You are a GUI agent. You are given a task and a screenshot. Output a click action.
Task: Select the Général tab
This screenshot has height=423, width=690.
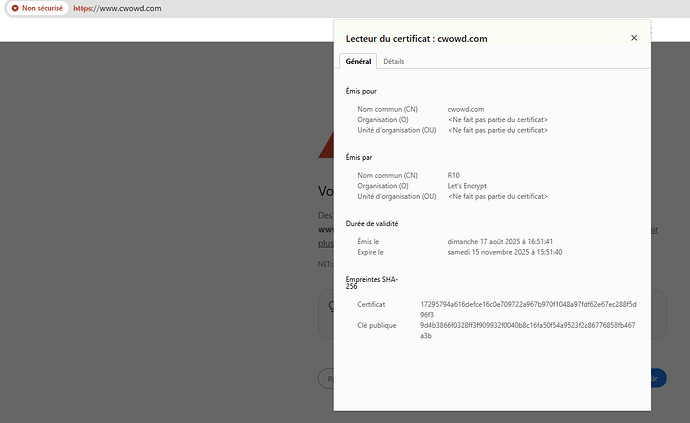358,61
